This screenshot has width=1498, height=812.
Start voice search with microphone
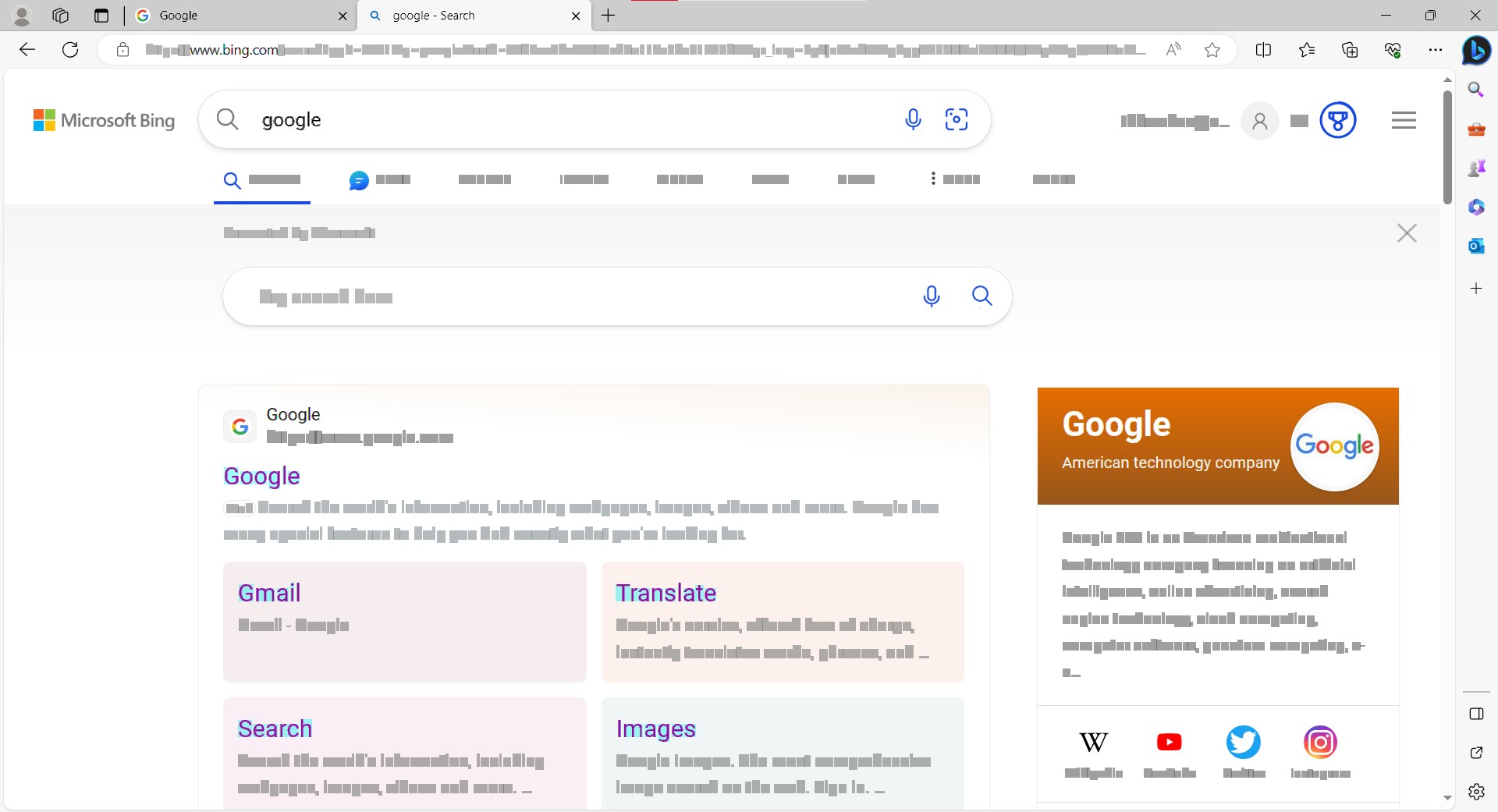click(x=913, y=119)
